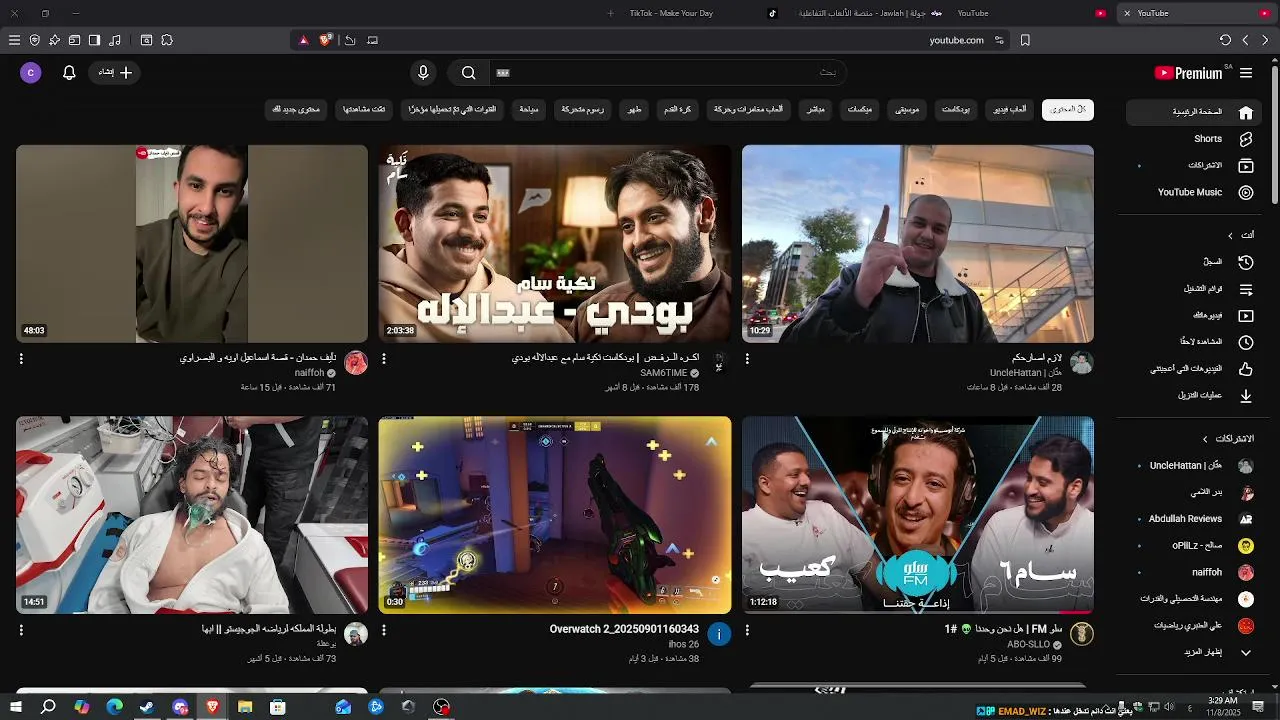Expand the أنت section header
The width and height of the screenshot is (1280, 720).
coord(1241,235)
